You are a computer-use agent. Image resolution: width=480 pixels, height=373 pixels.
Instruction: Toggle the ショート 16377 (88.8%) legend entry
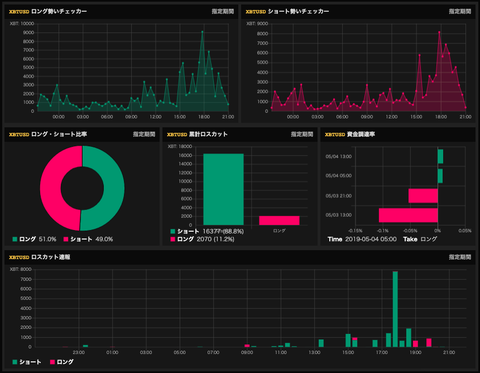[207, 231]
